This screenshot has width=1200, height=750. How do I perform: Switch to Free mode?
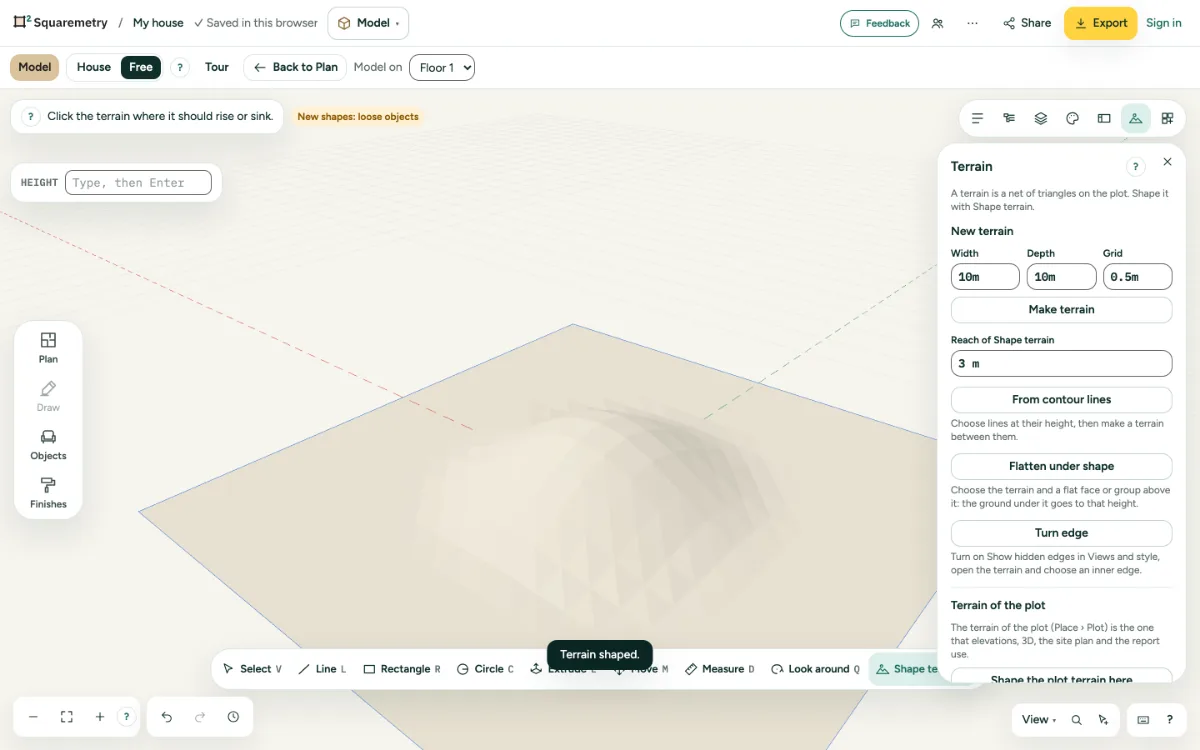[x=141, y=67]
